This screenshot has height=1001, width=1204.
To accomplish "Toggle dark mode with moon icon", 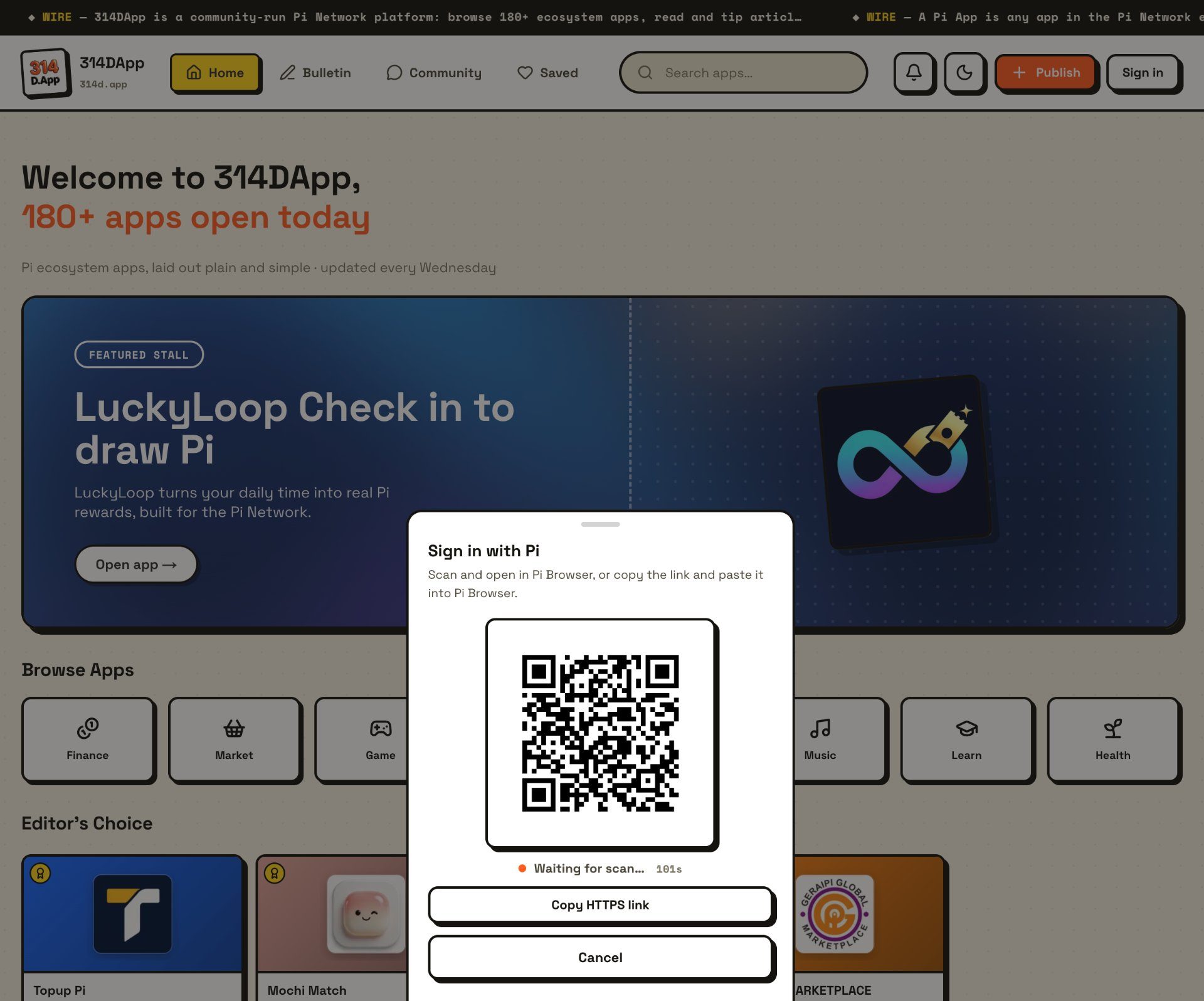I will 964,73.
